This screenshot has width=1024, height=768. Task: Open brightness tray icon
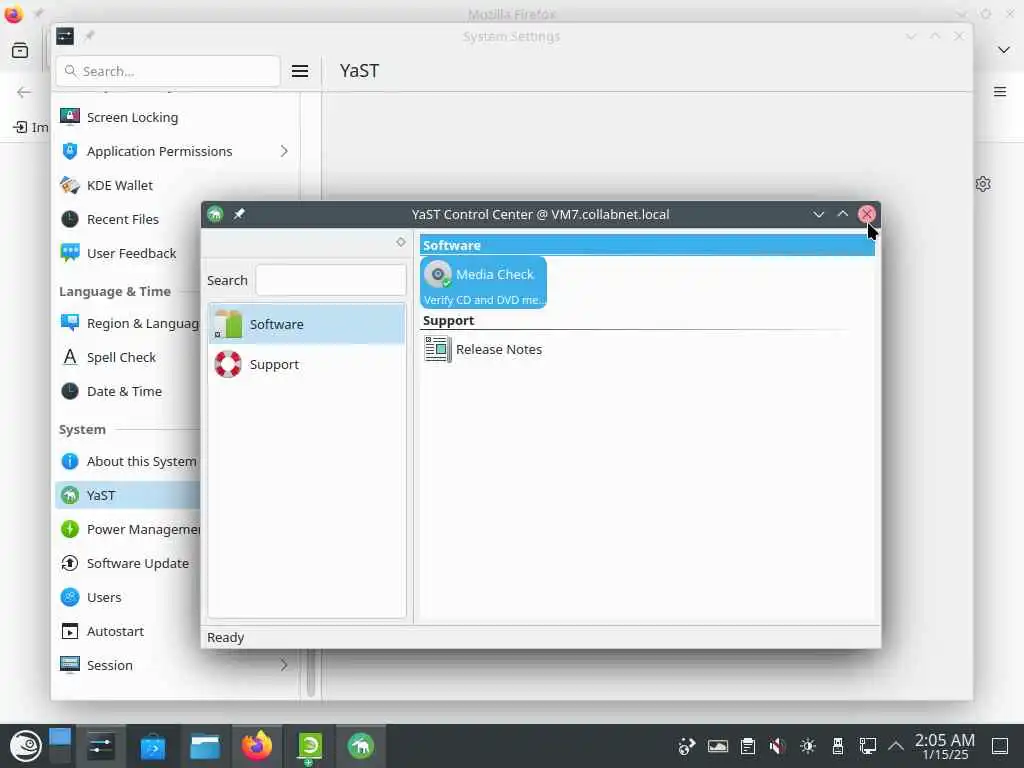point(807,746)
